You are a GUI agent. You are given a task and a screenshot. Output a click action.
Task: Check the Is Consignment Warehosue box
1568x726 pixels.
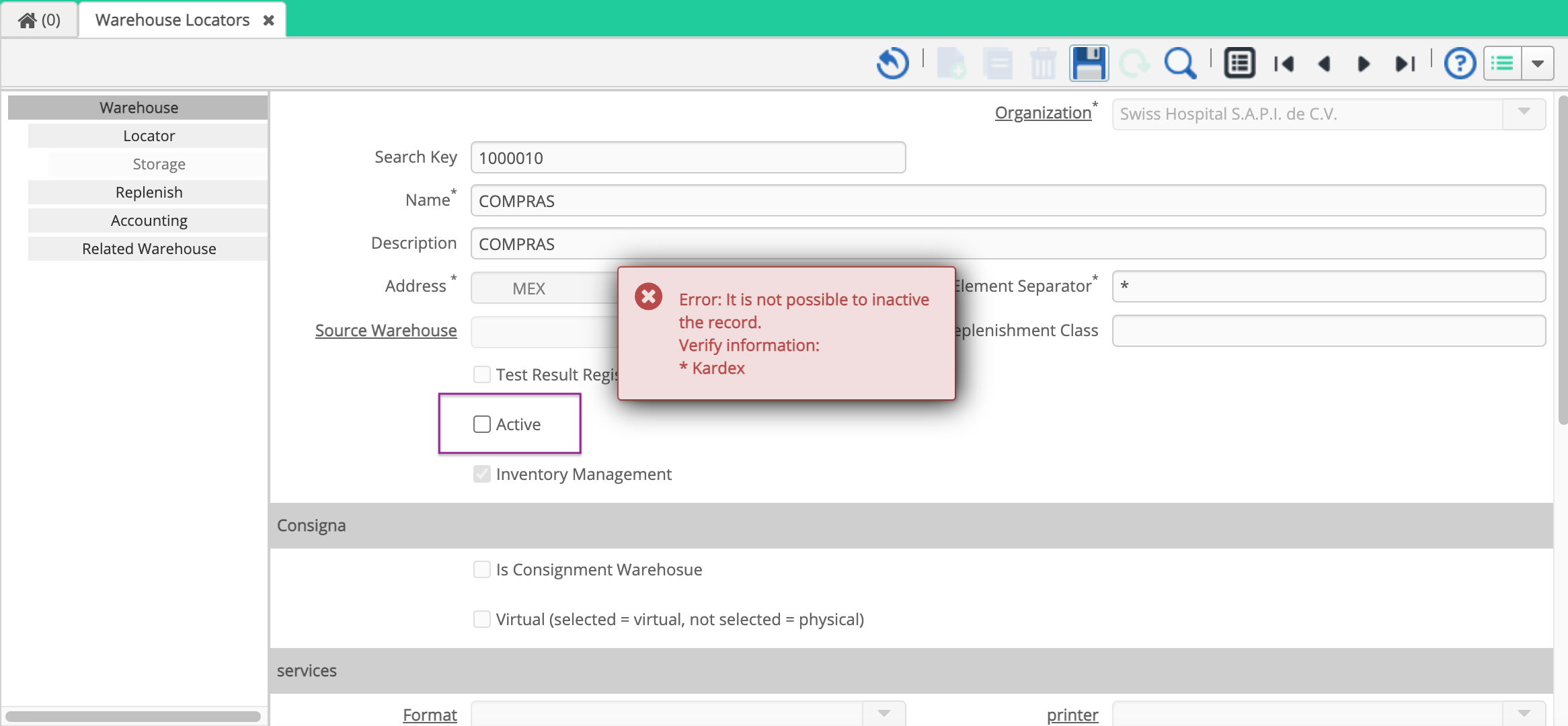pos(481,569)
